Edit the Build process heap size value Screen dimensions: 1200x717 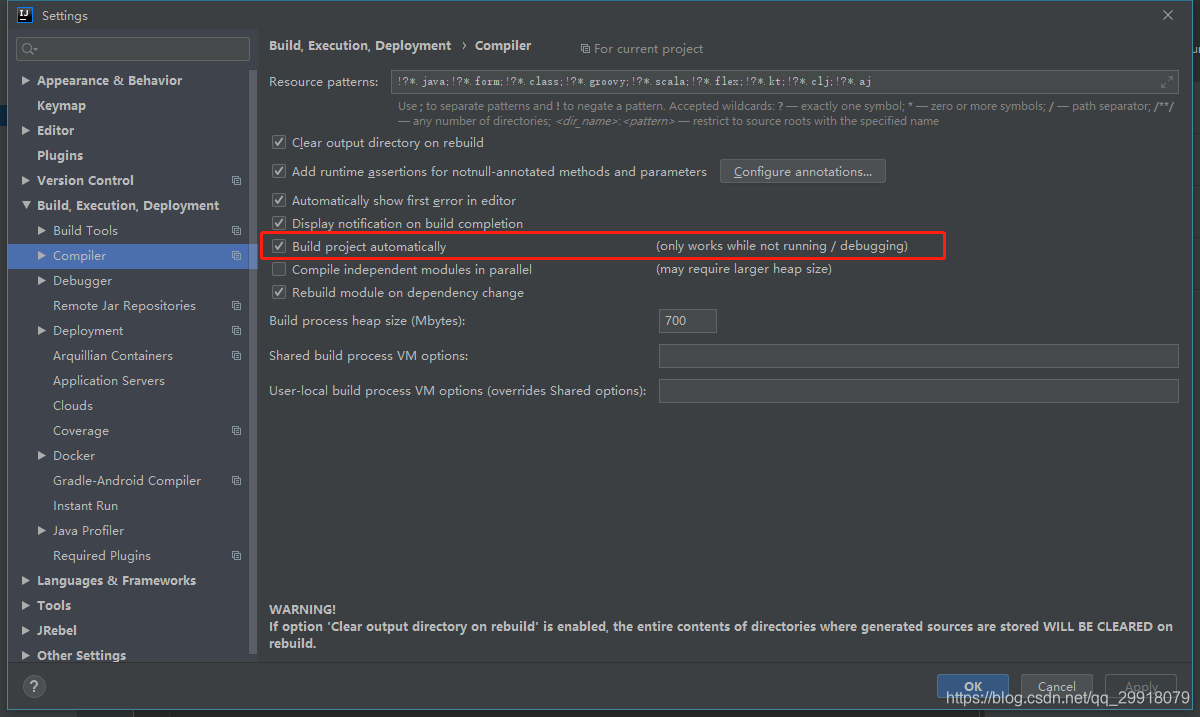click(687, 320)
